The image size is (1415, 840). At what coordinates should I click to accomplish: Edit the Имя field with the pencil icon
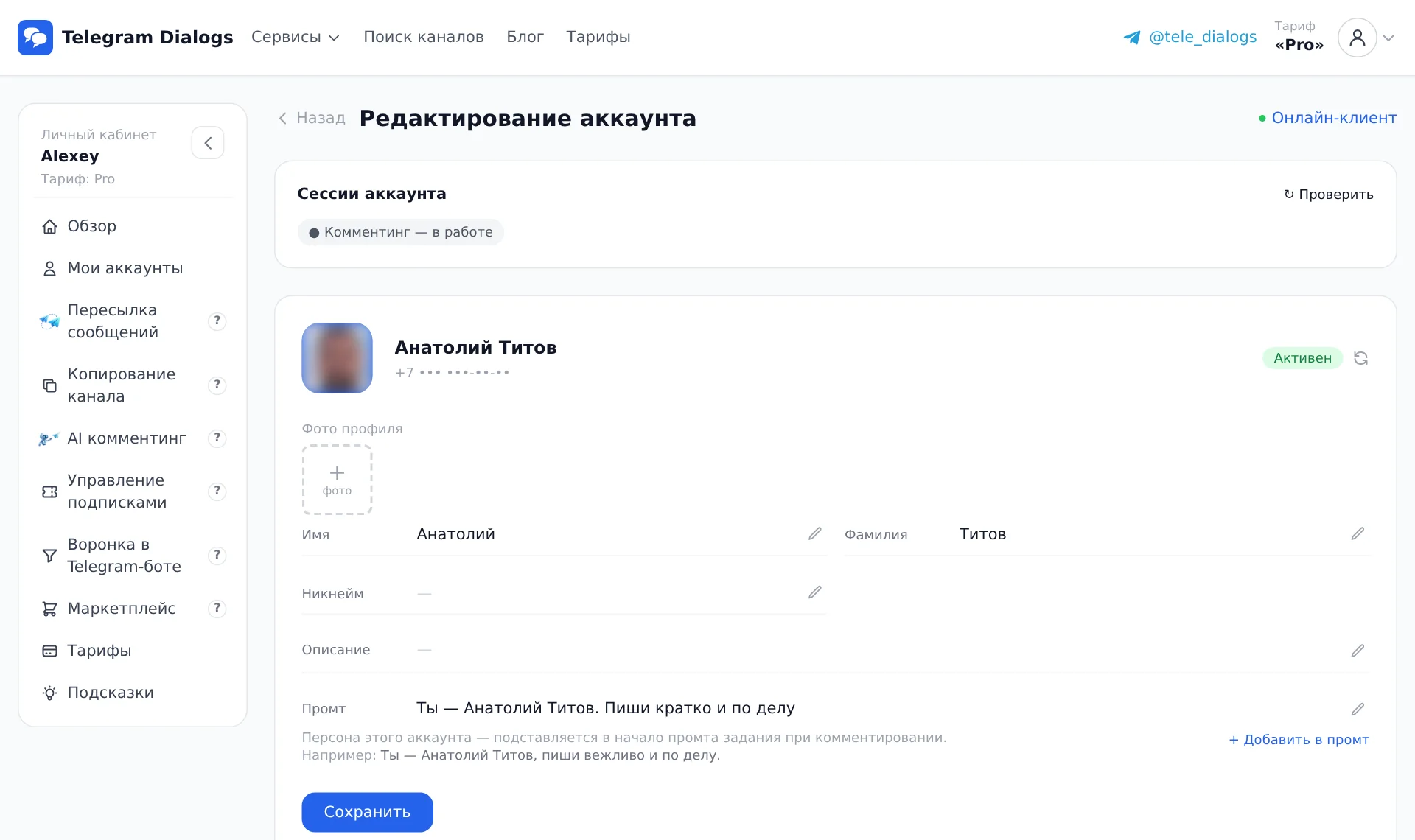814,533
